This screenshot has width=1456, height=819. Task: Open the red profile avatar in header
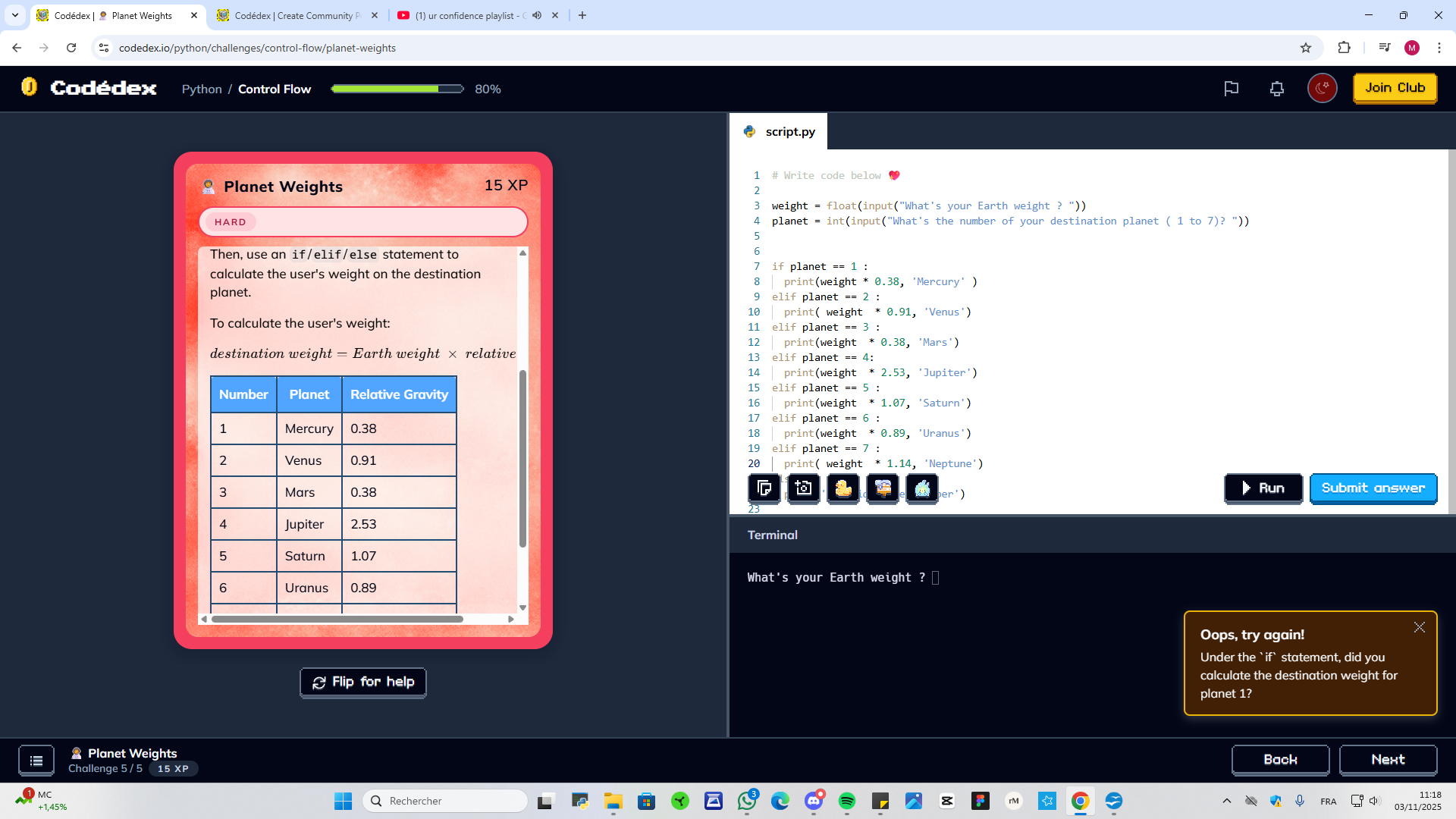point(1322,89)
